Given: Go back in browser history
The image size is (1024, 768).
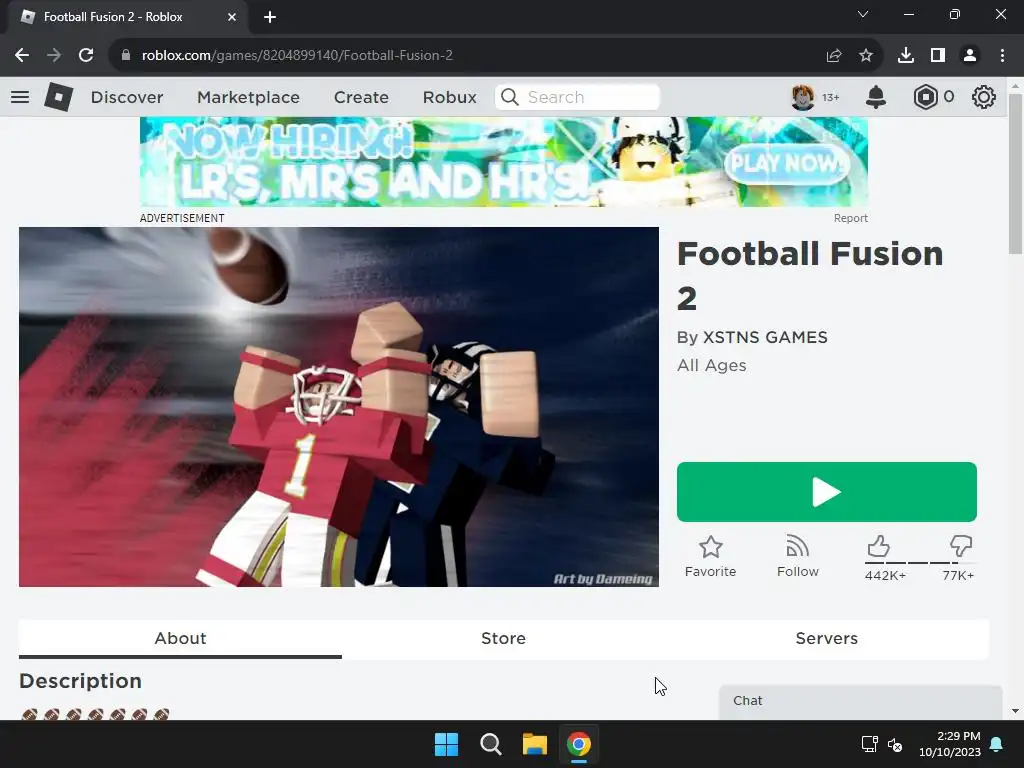Looking at the screenshot, I should (22, 56).
